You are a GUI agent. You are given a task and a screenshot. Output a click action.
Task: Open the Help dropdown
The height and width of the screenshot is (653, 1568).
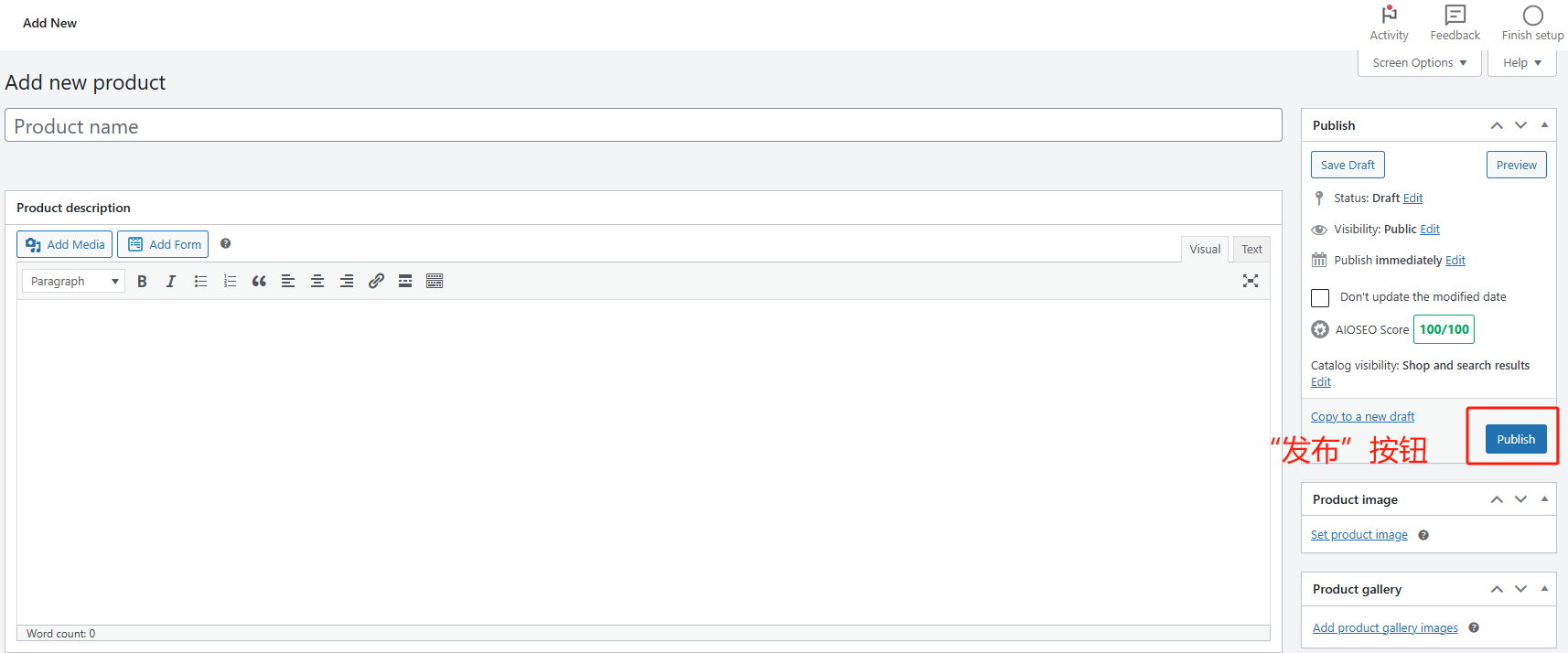click(1521, 63)
